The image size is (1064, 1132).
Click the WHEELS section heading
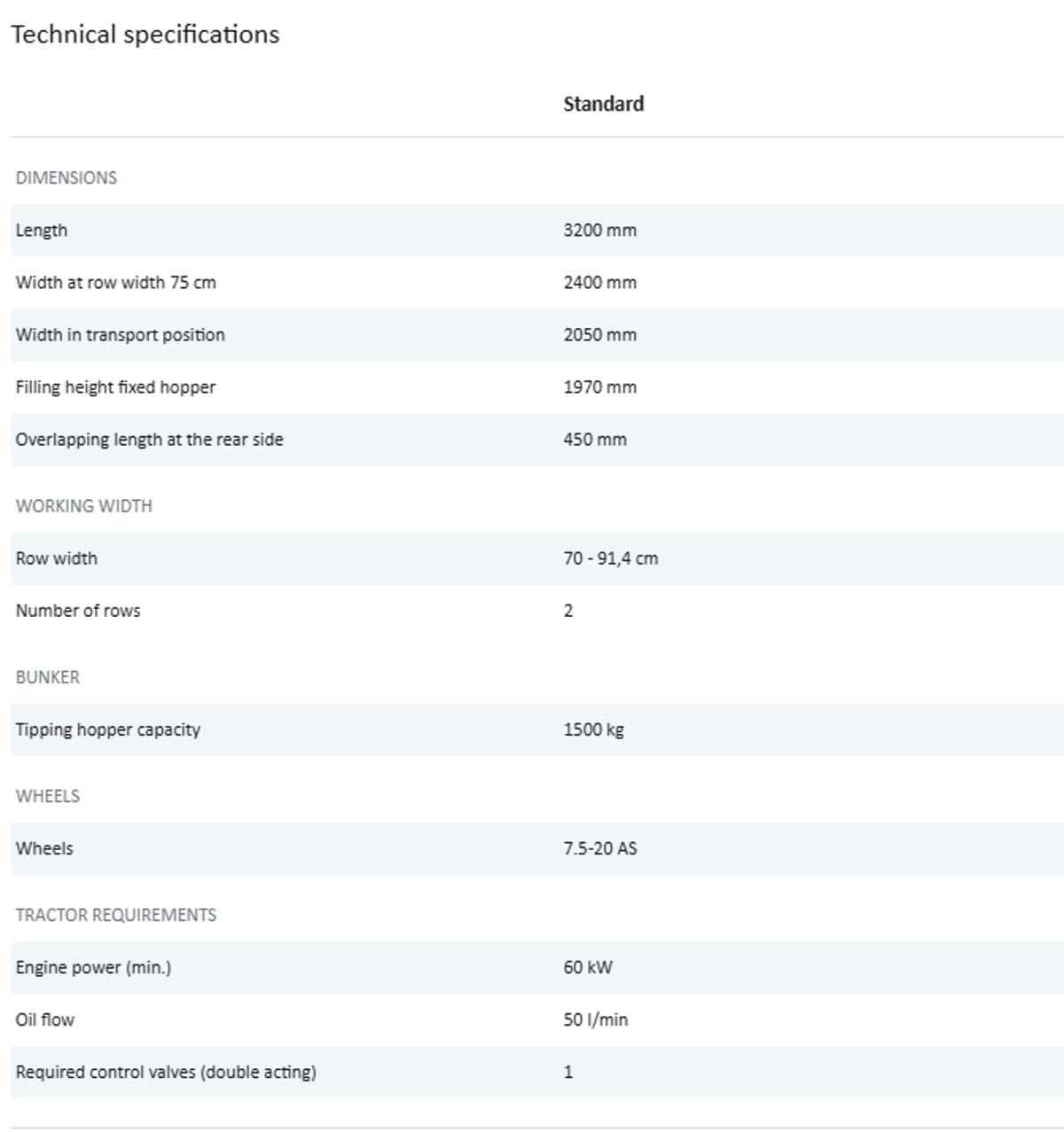tap(48, 796)
